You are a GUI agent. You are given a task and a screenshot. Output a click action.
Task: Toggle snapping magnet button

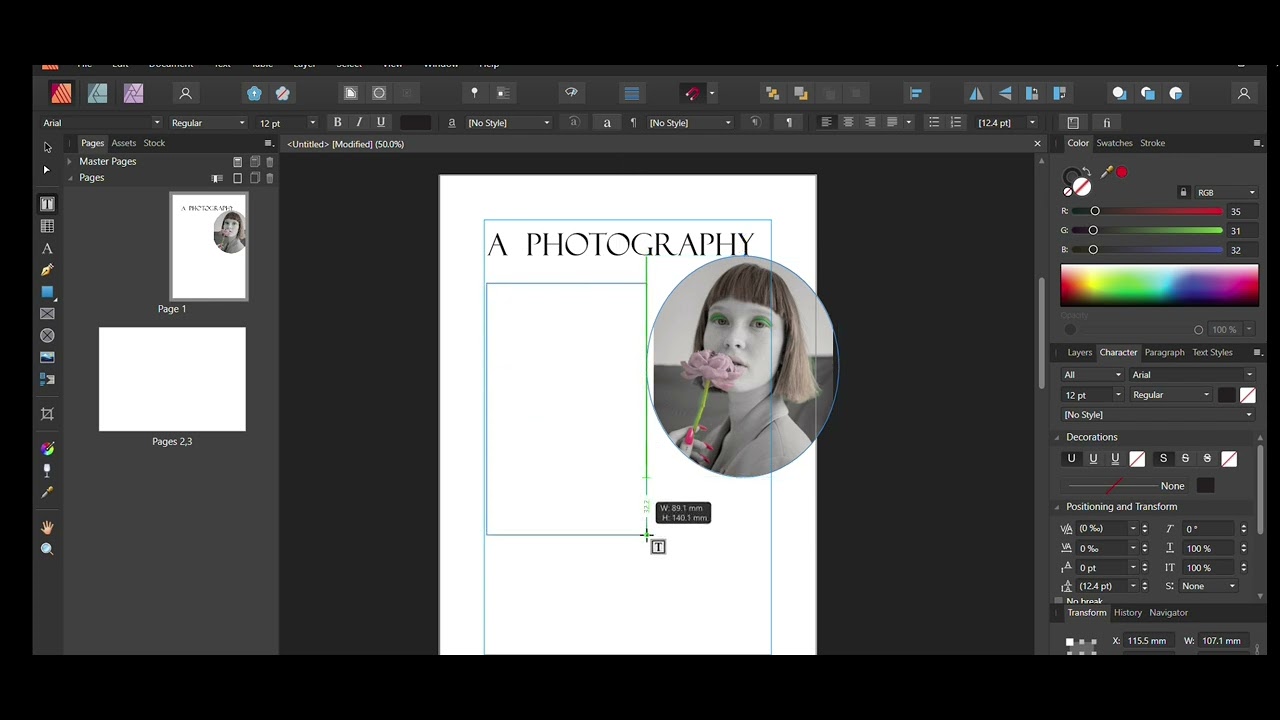(x=693, y=93)
